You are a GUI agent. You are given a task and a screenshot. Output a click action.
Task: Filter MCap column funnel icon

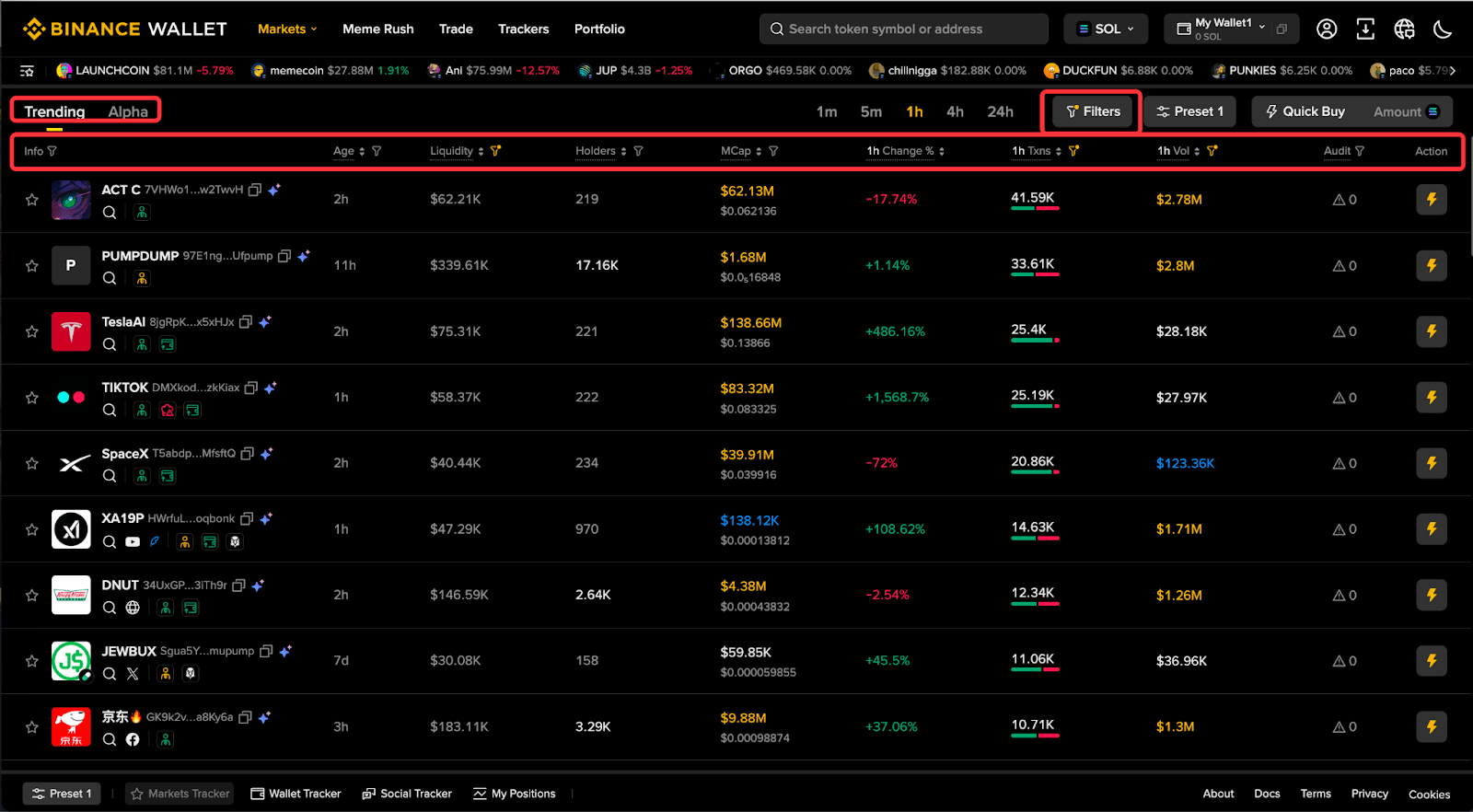click(773, 151)
